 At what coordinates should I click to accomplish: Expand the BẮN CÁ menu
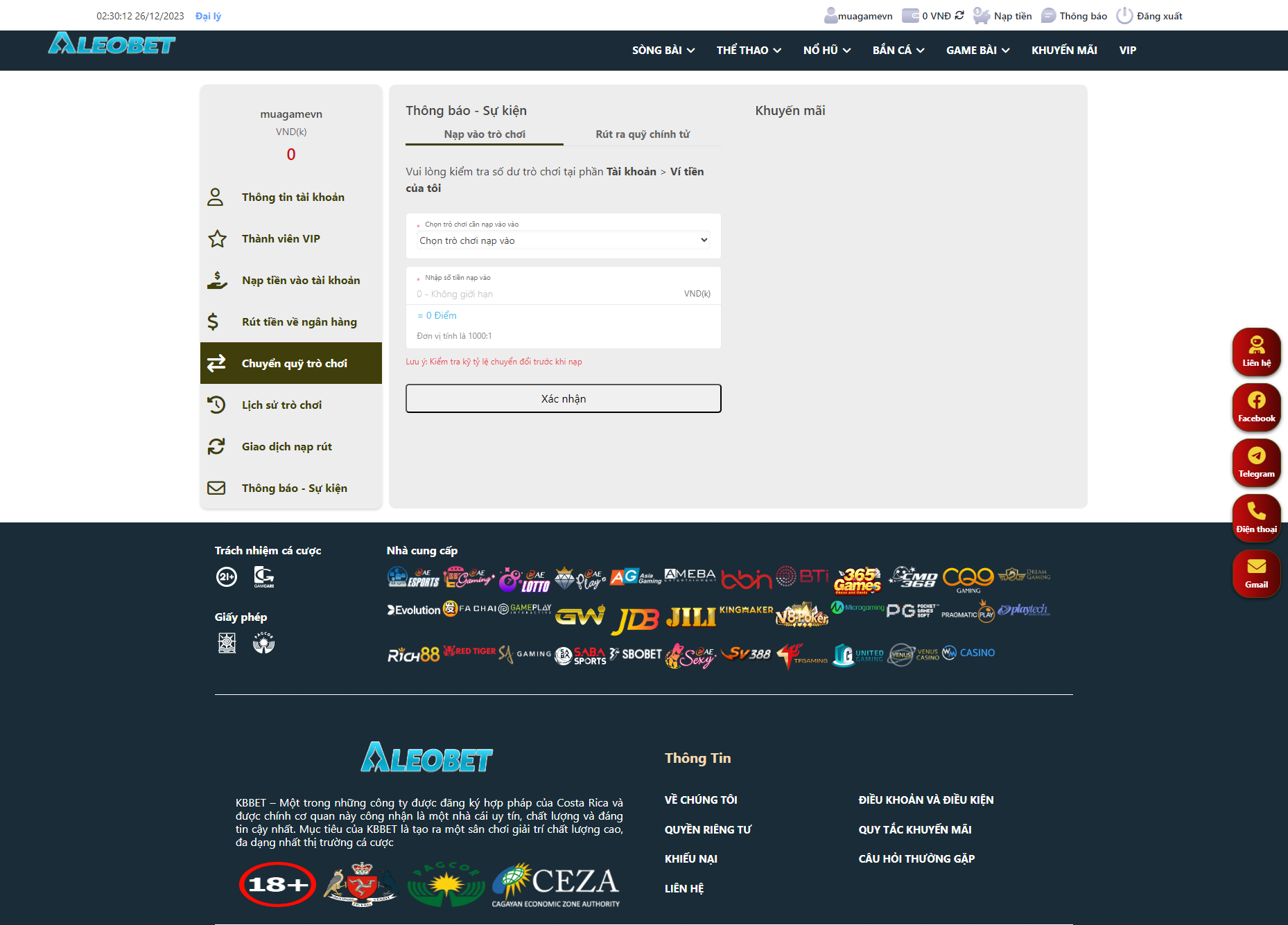pyautogui.click(x=898, y=50)
